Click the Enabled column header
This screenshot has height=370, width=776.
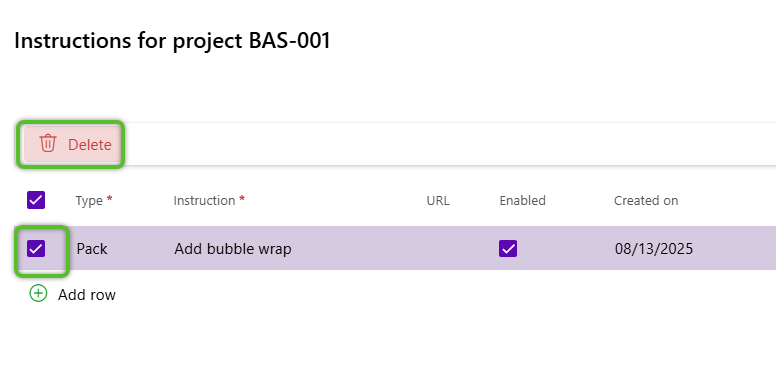point(523,200)
